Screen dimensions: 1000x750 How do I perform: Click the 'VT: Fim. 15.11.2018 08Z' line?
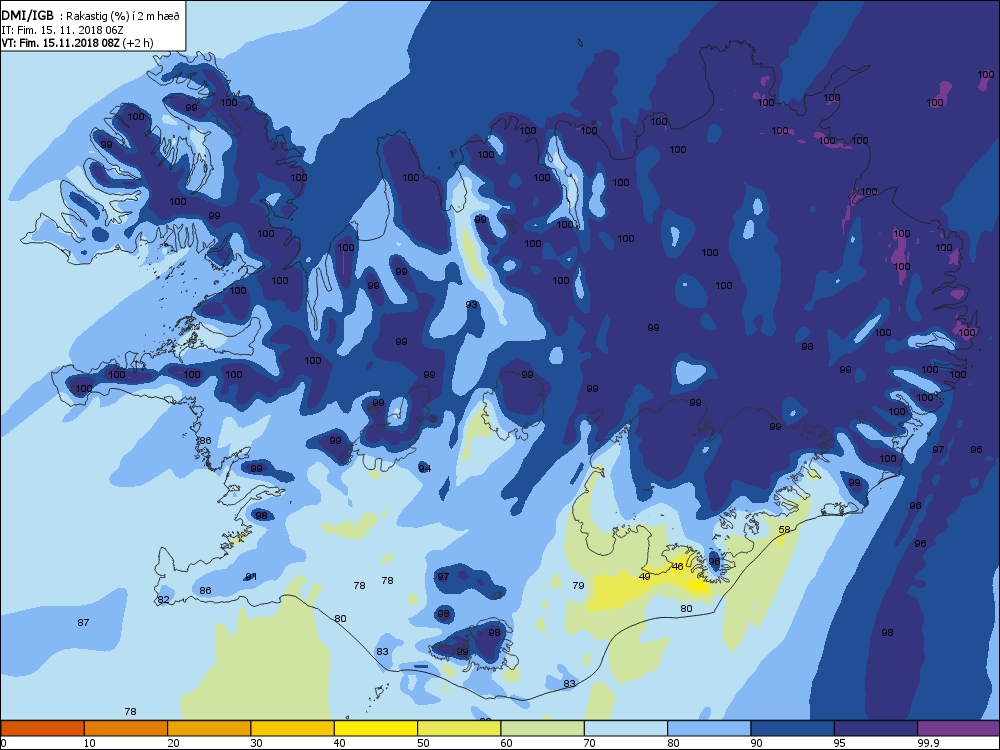(x=60, y=43)
